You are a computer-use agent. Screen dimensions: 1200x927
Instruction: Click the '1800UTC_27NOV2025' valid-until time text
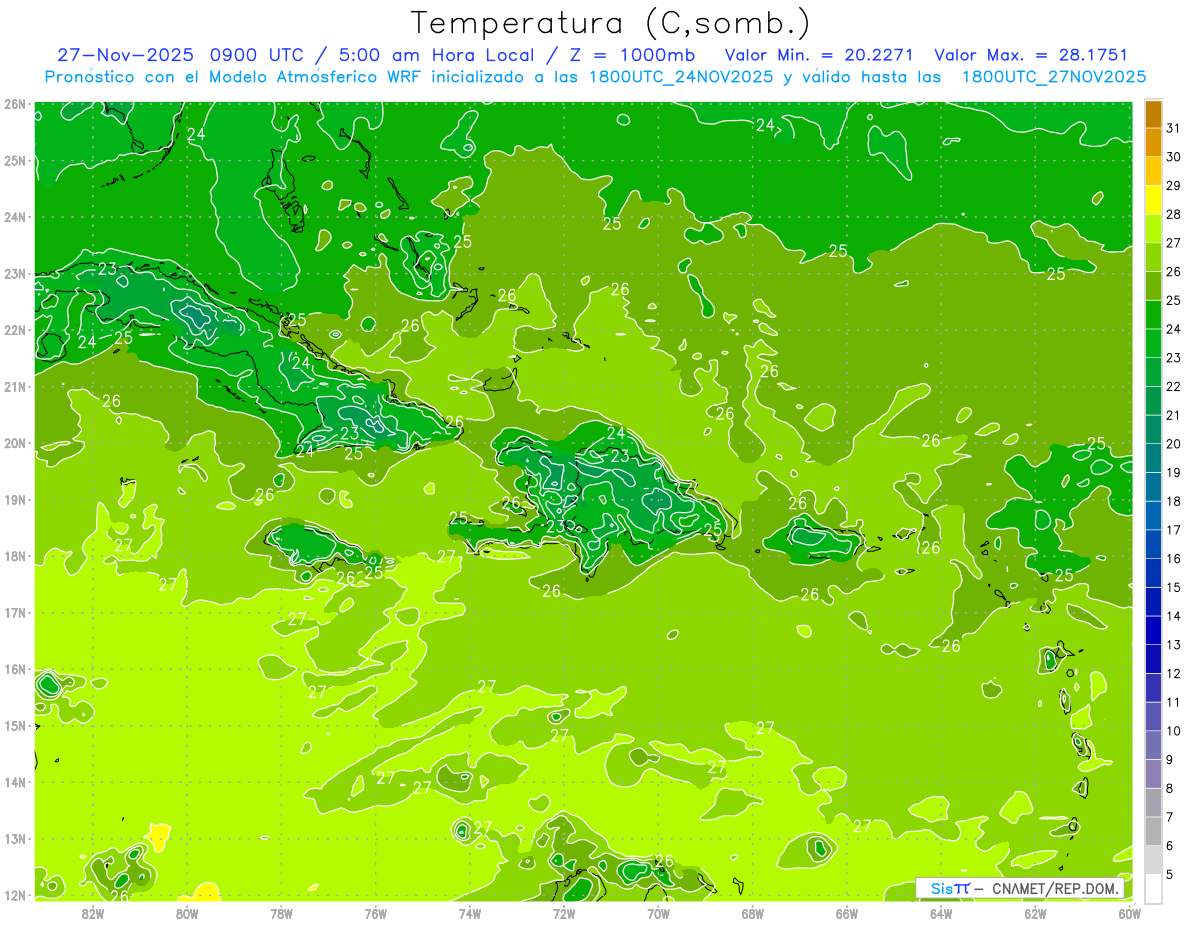click(1053, 77)
